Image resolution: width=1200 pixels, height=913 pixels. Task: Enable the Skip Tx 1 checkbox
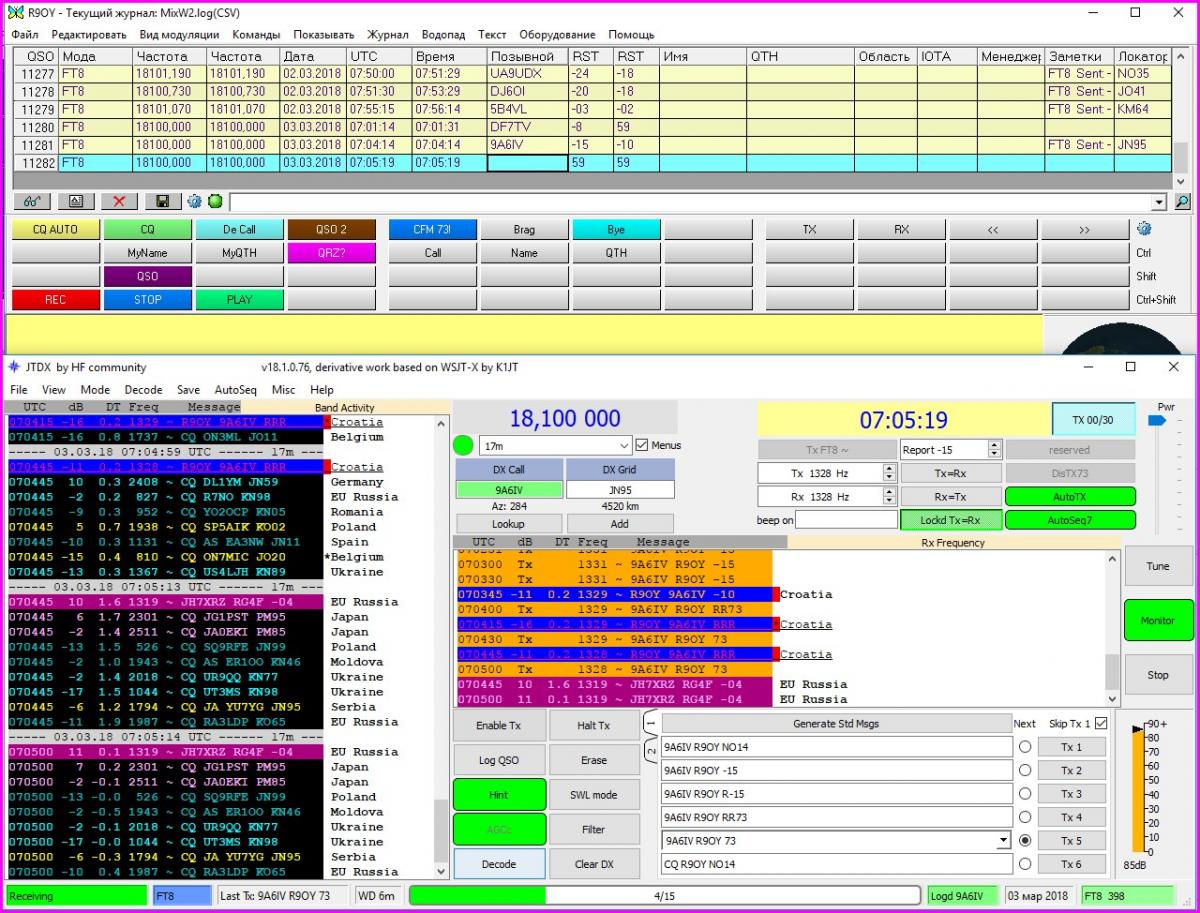(1101, 723)
